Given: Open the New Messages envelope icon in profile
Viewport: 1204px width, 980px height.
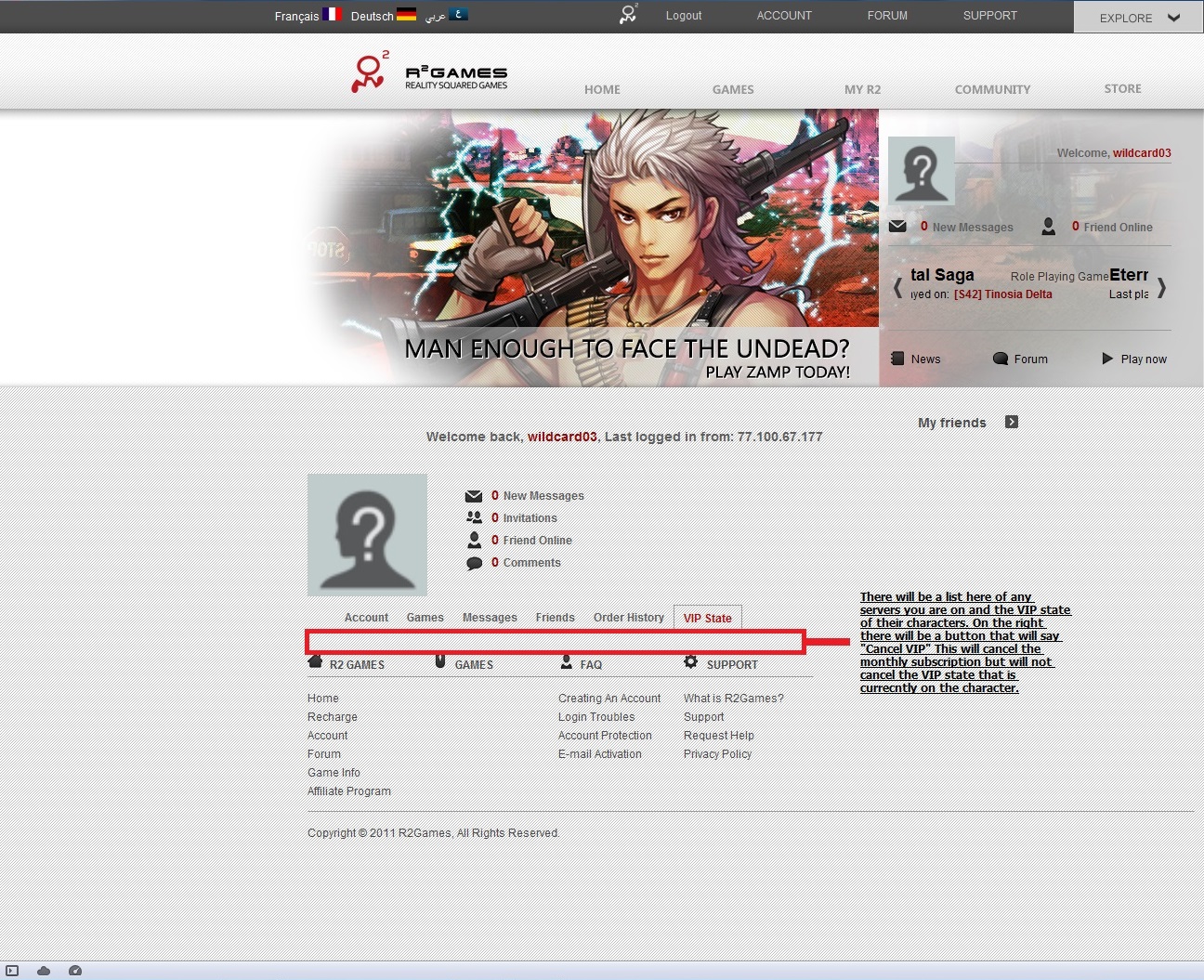Looking at the screenshot, I should click(x=474, y=496).
